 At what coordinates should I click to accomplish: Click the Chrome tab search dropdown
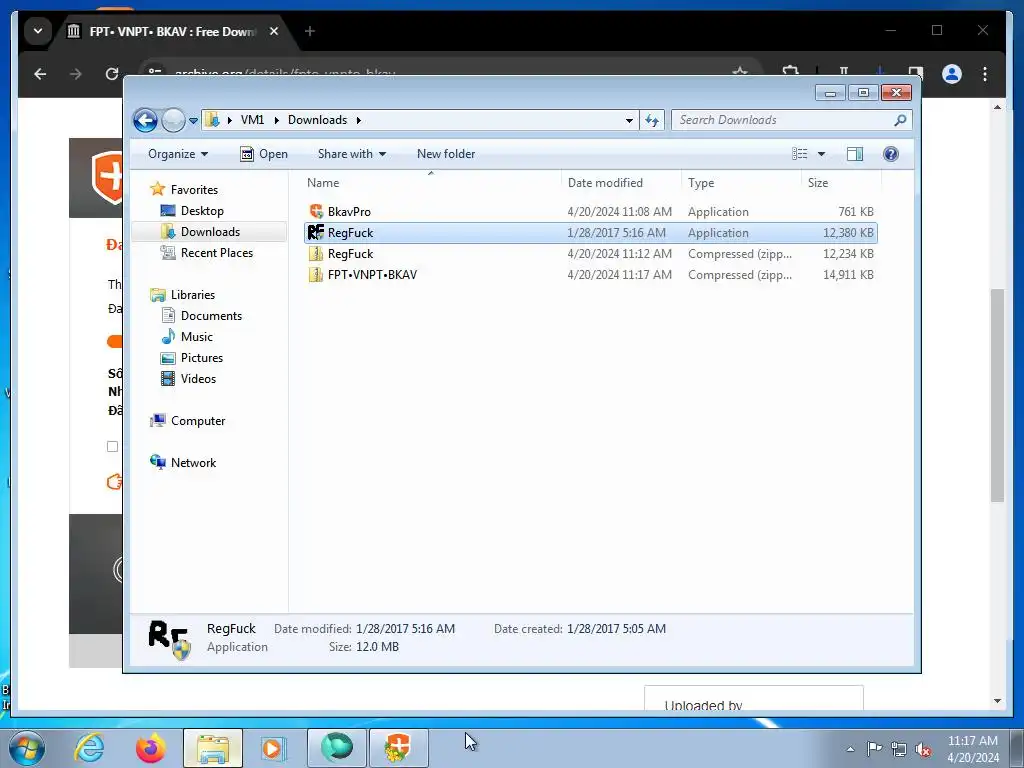click(x=38, y=31)
